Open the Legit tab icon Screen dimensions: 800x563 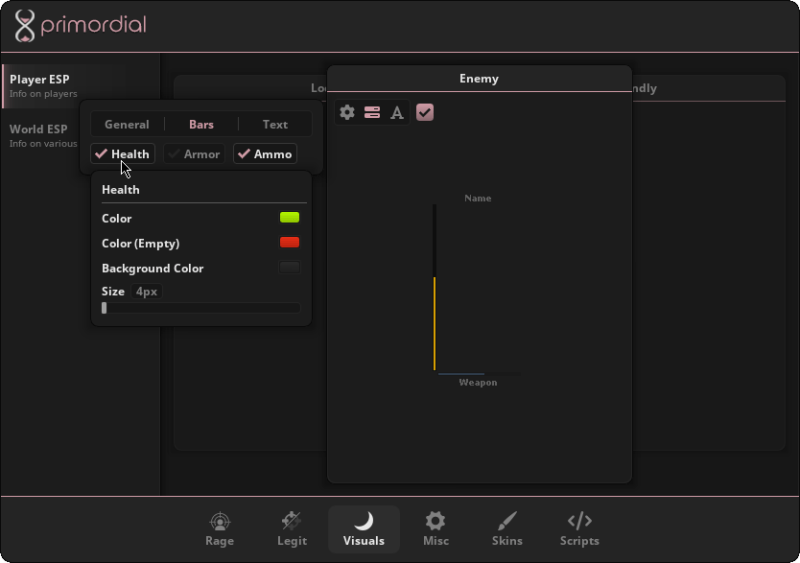292,521
